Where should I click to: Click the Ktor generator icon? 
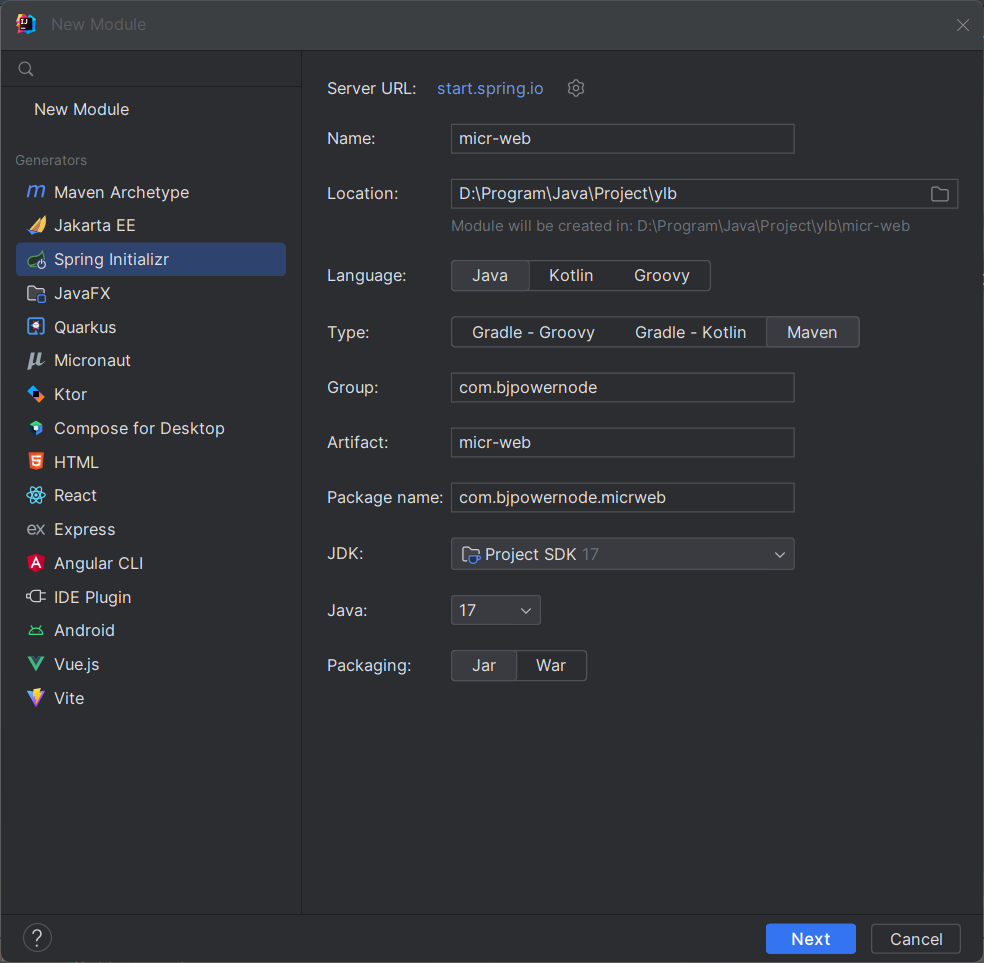coord(36,394)
